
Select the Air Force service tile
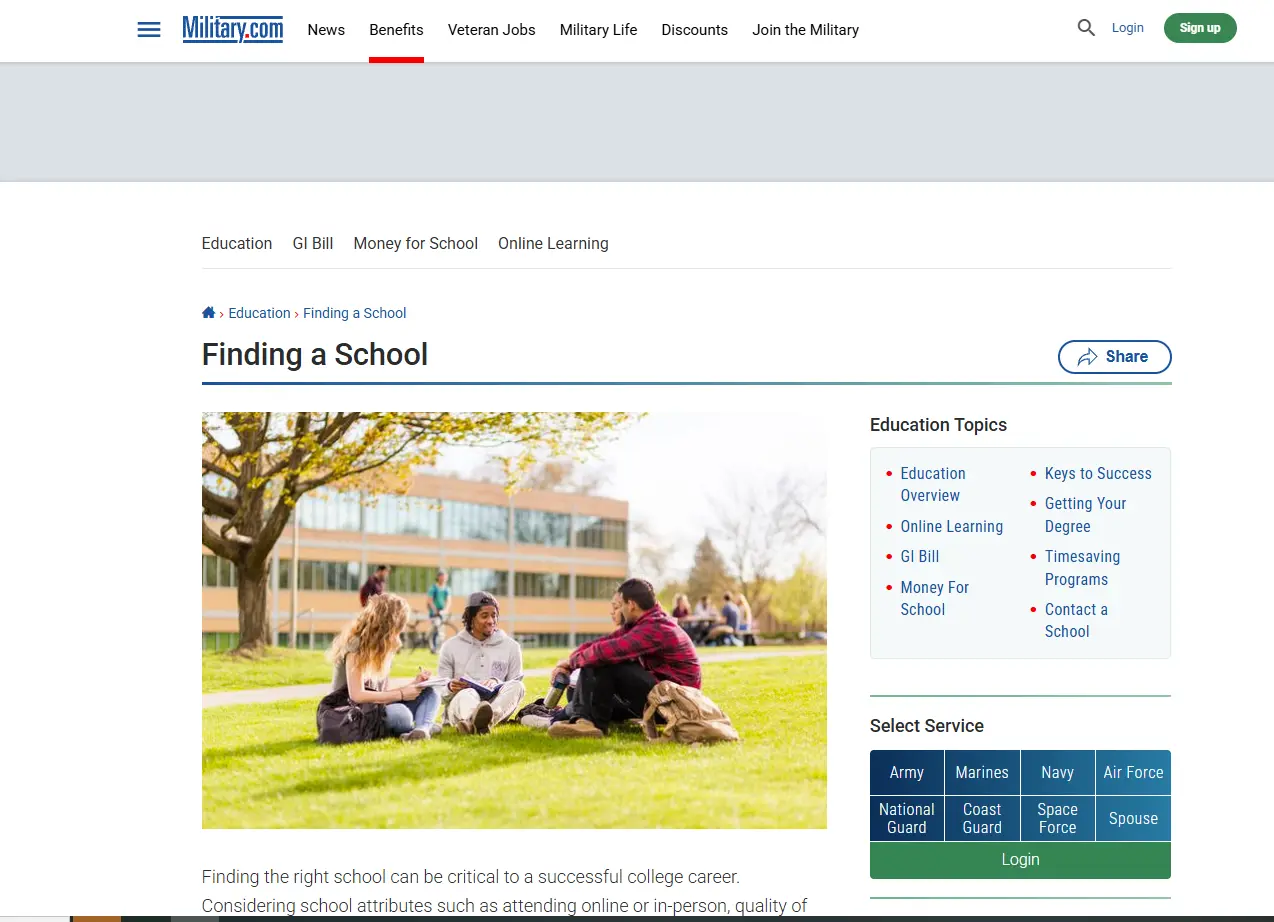1133,772
